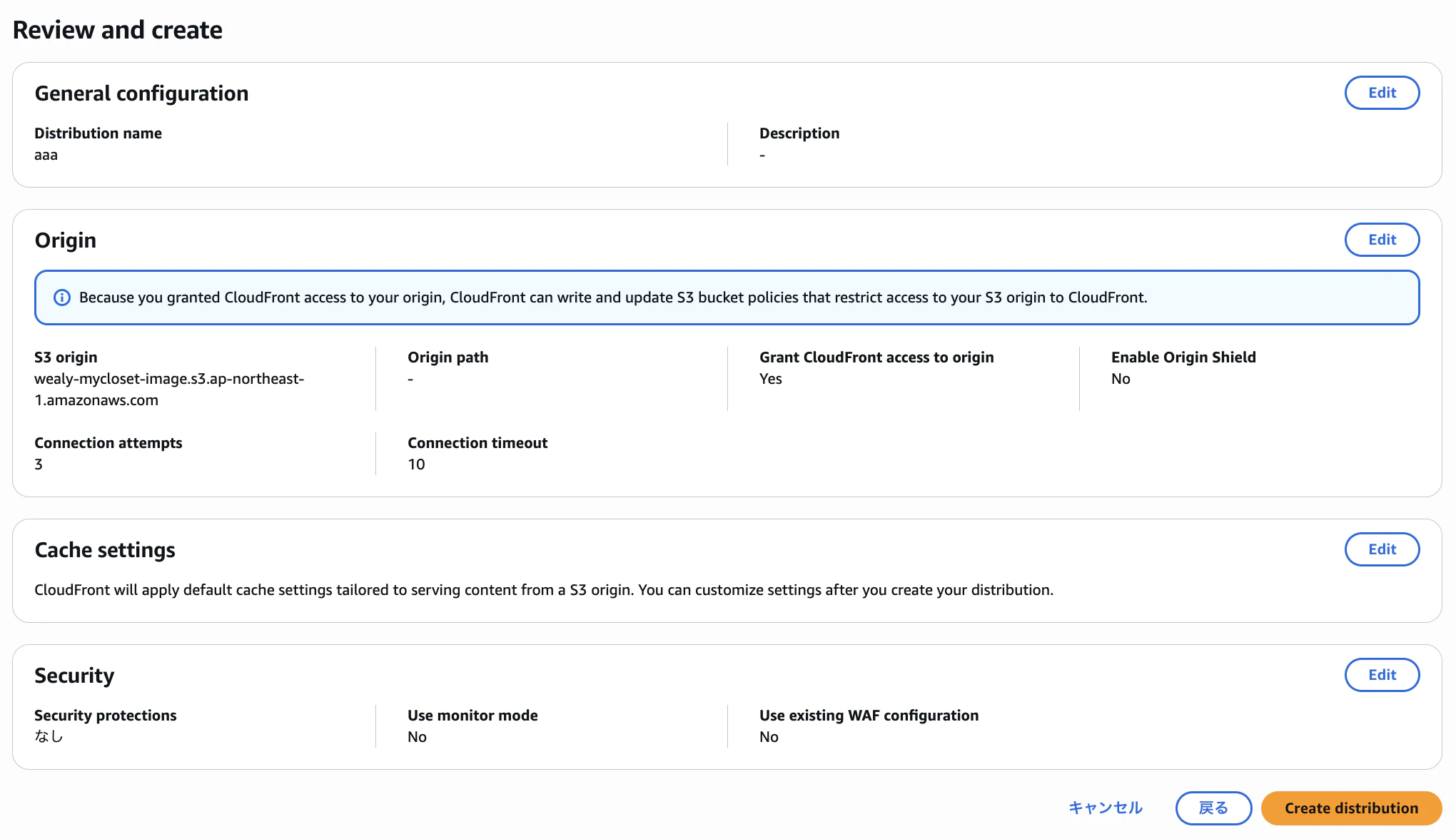
Task: Click the Create distribution button
Action: click(x=1351, y=808)
